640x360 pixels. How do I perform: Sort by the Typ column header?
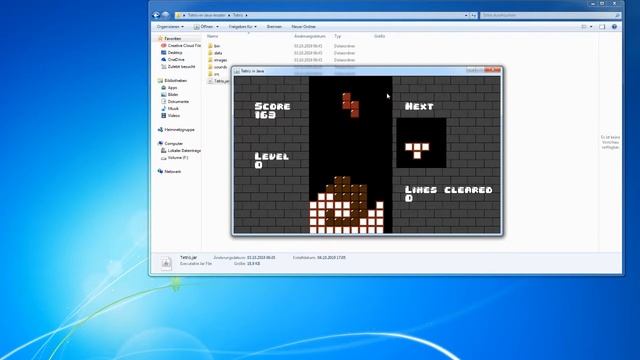tap(338, 36)
